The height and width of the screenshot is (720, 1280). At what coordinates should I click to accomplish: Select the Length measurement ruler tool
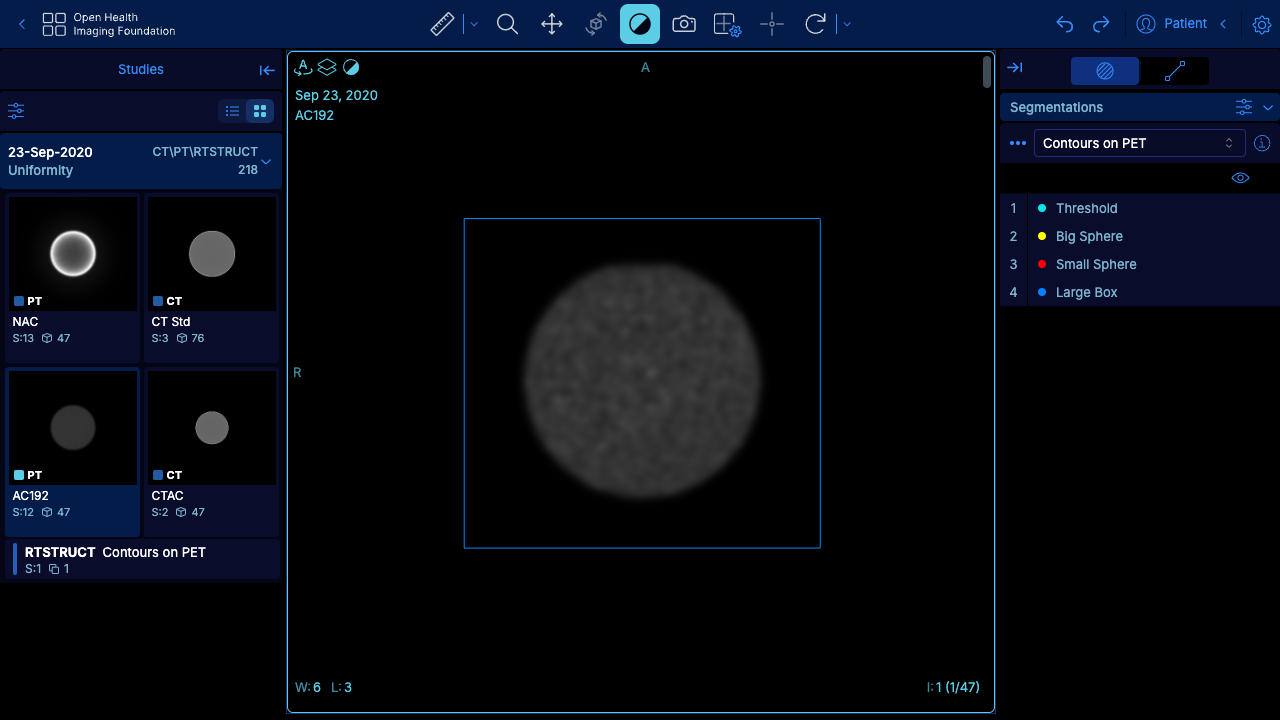pyautogui.click(x=442, y=24)
